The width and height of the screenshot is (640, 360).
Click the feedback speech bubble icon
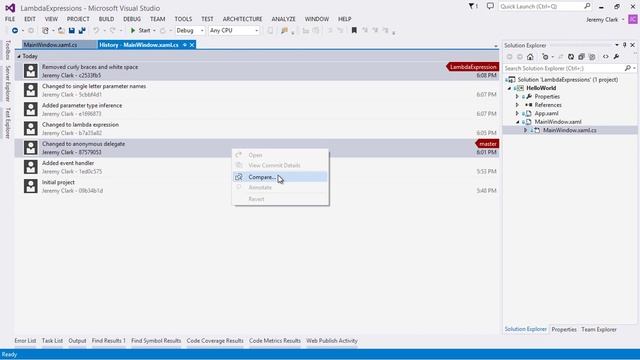pyautogui.click(x=490, y=6)
